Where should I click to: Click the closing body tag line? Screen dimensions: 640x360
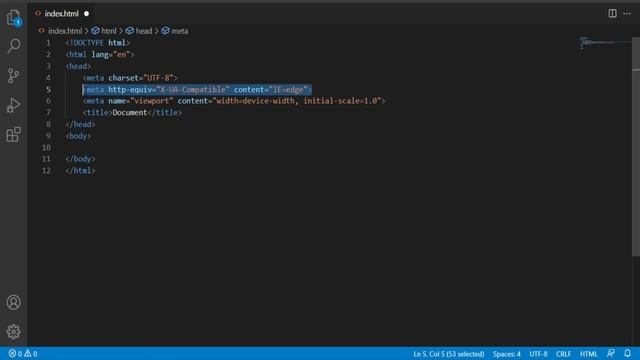pos(80,159)
